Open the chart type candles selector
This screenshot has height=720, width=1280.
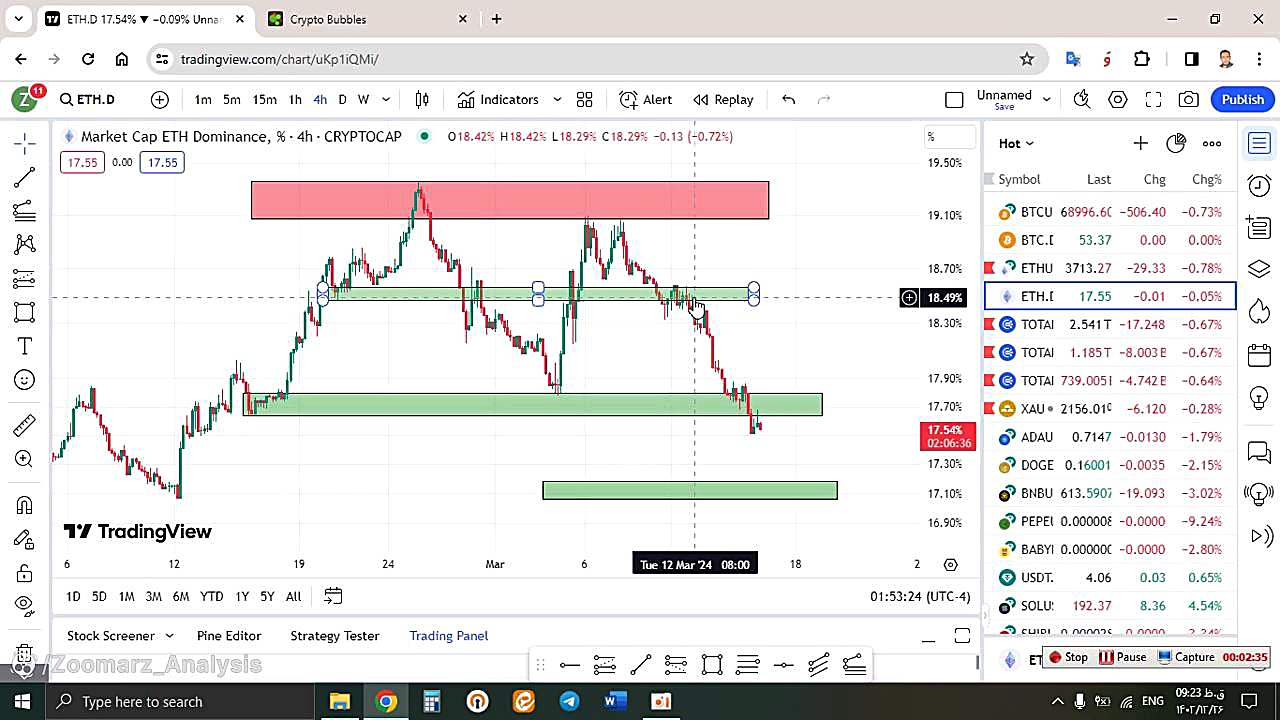(x=422, y=99)
